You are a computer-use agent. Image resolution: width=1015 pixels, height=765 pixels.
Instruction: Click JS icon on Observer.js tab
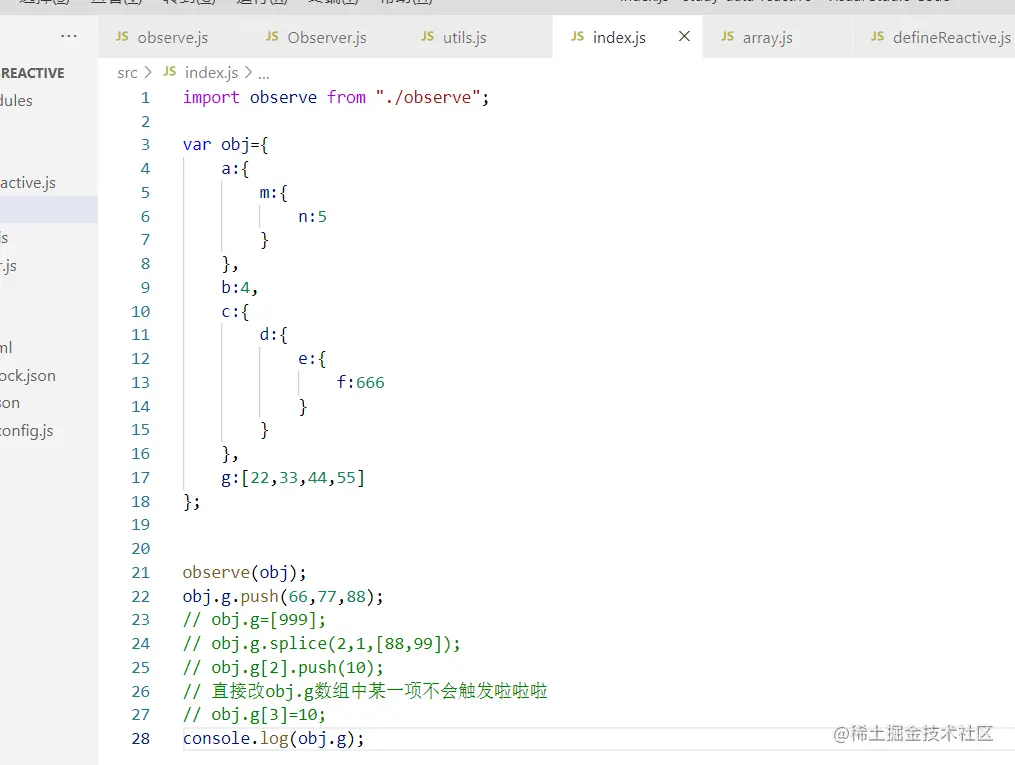click(x=272, y=37)
